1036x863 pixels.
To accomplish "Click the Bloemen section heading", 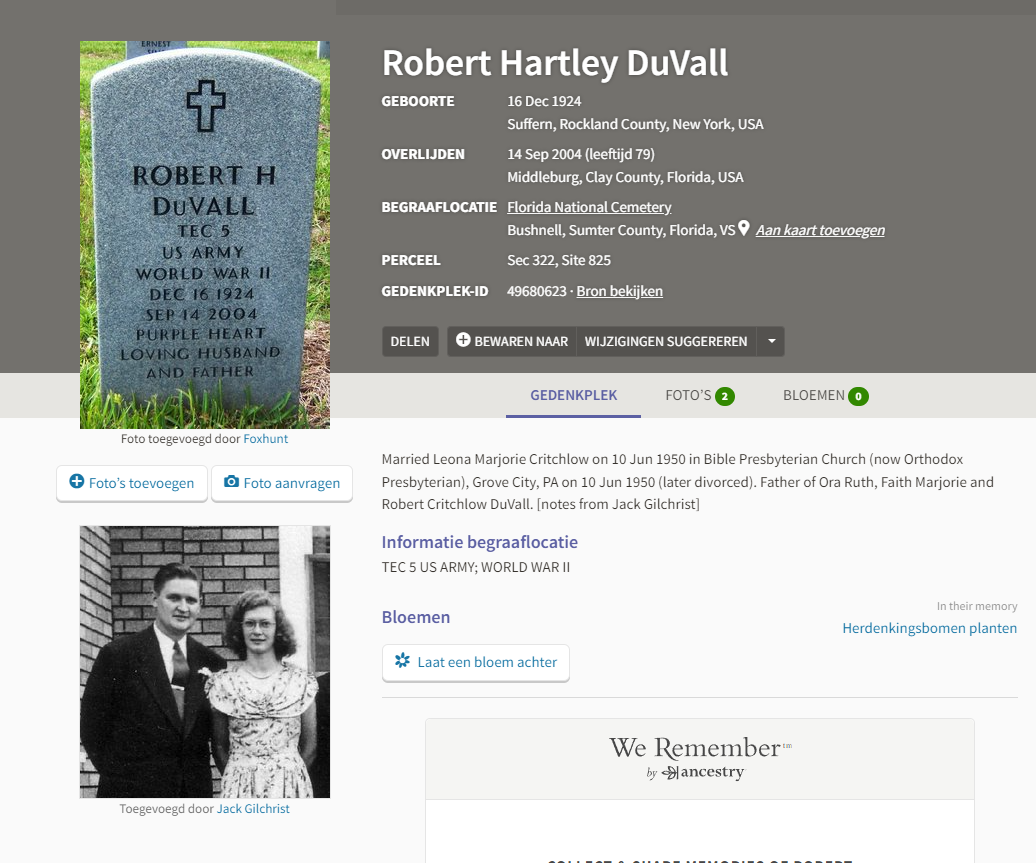I will tap(416, 617).
